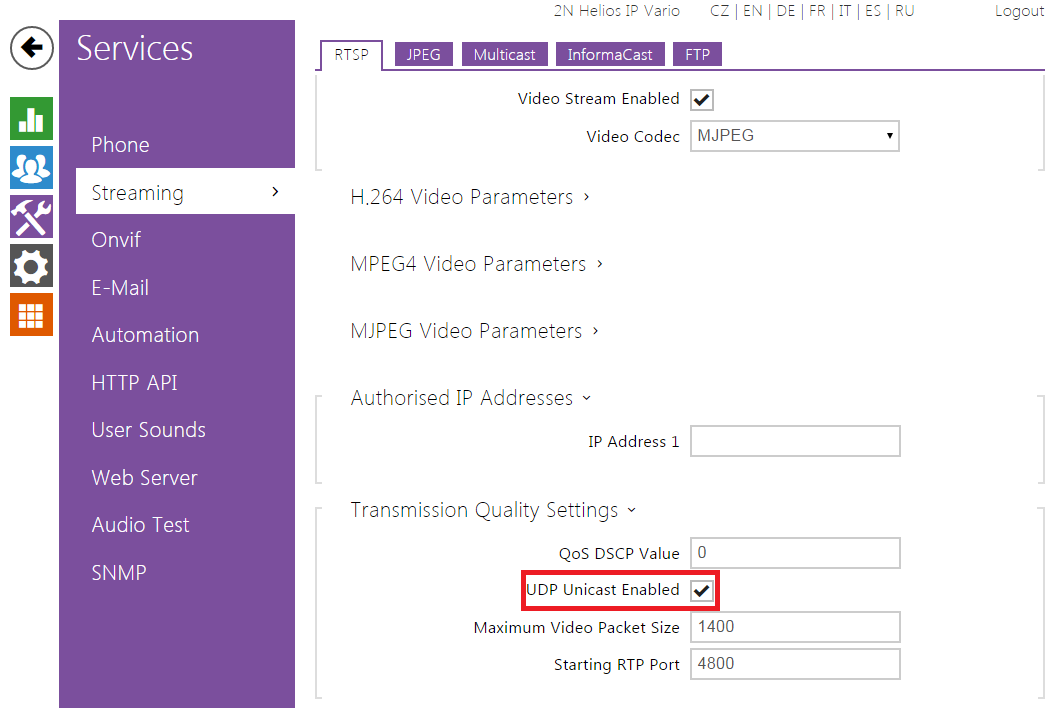The image size is (1057, 708).
Task: Open the System gear icon
Action: pos(32,266)
